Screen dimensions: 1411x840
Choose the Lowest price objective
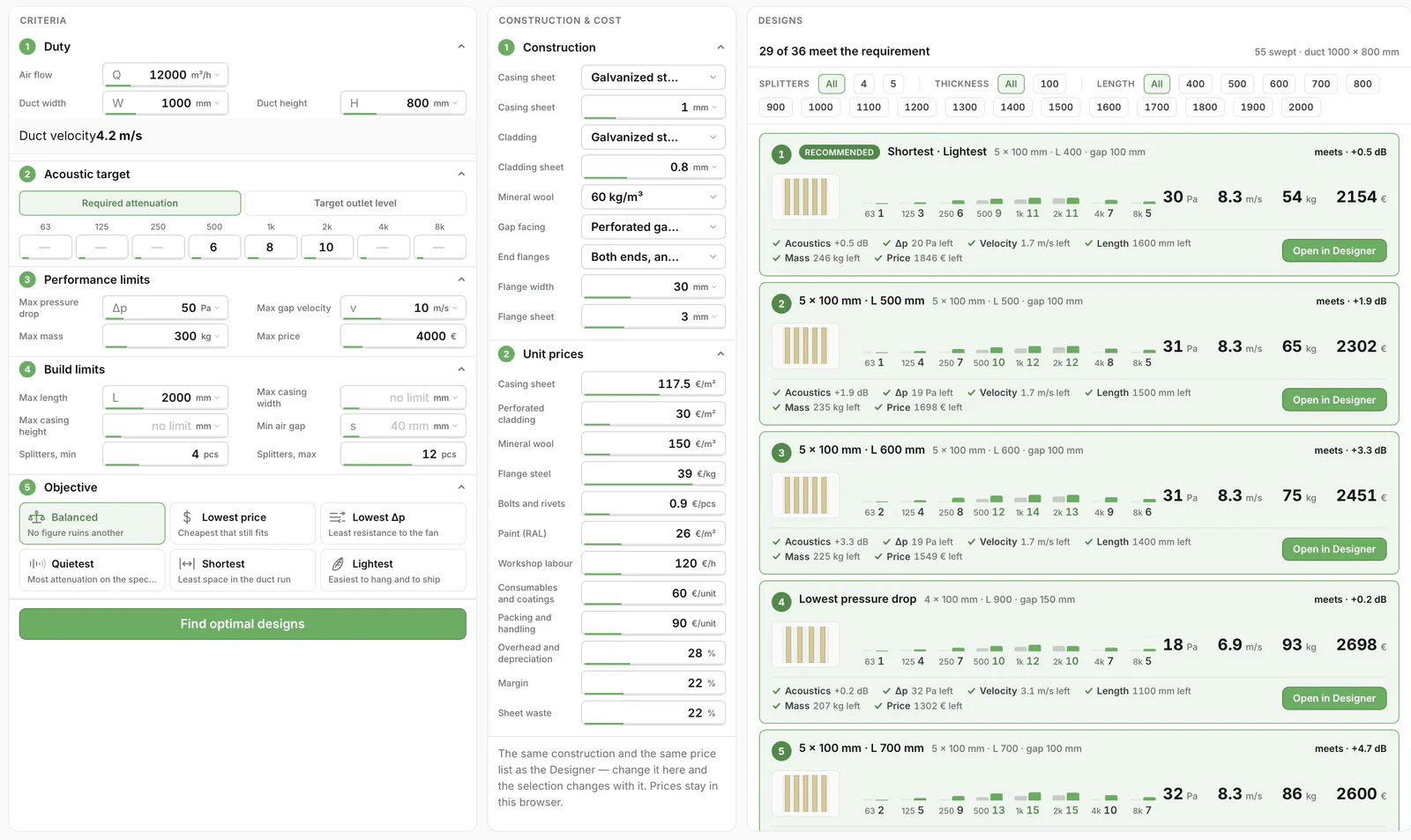[243, 524]
